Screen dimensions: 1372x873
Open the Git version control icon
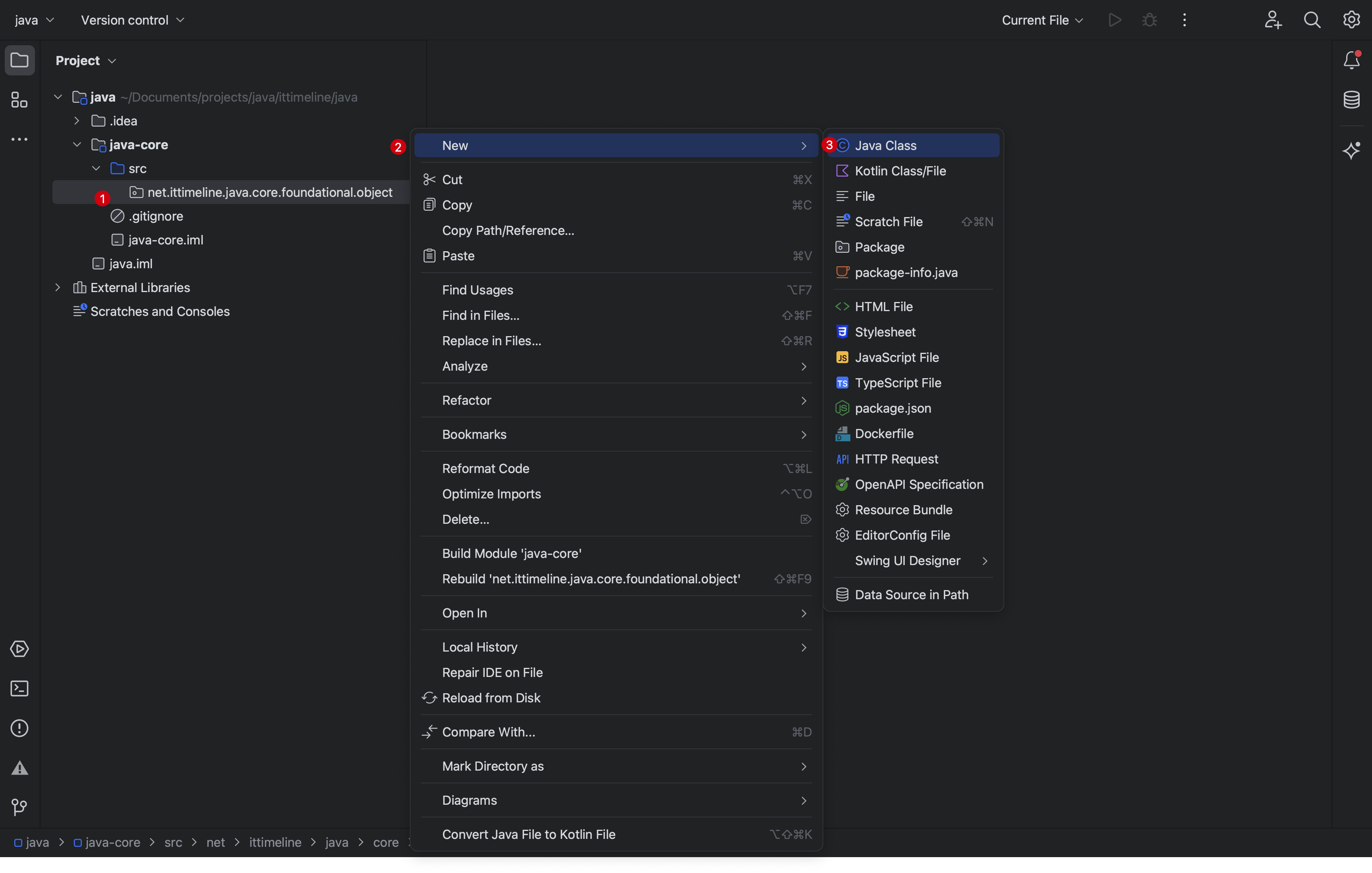click(19, 807)
